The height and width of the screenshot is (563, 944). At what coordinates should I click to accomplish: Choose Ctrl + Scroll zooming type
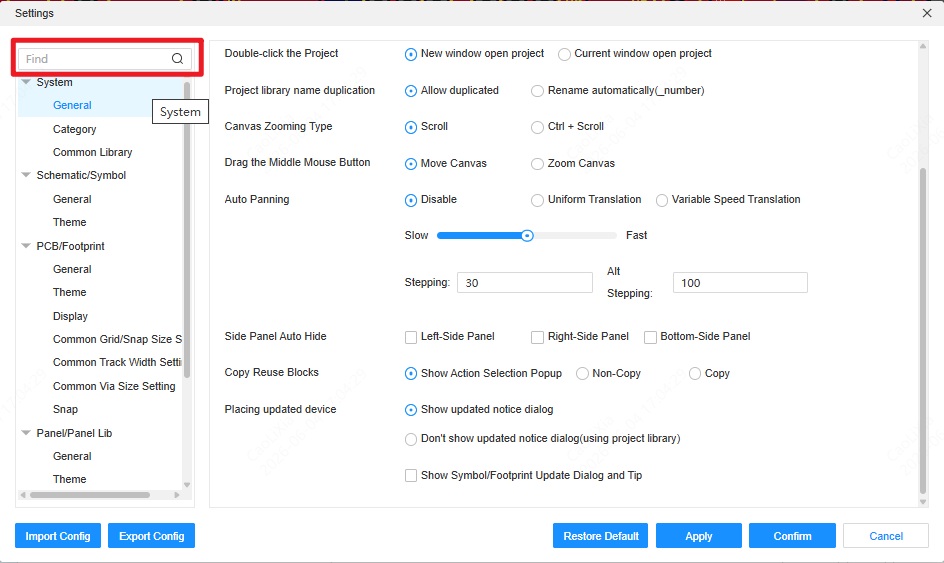point(537,127)
